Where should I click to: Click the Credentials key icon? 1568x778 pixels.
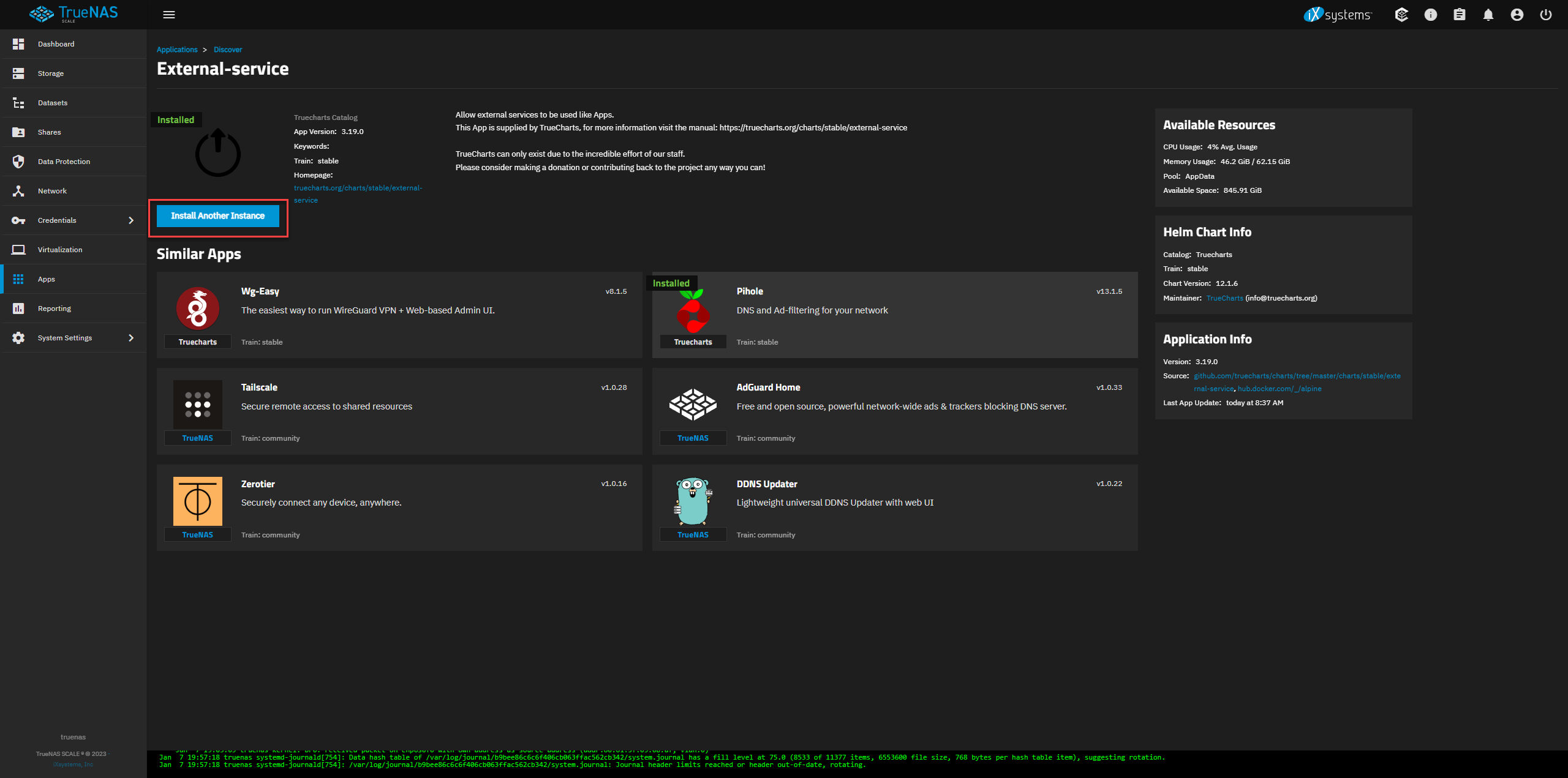click(x=18, y=220)
